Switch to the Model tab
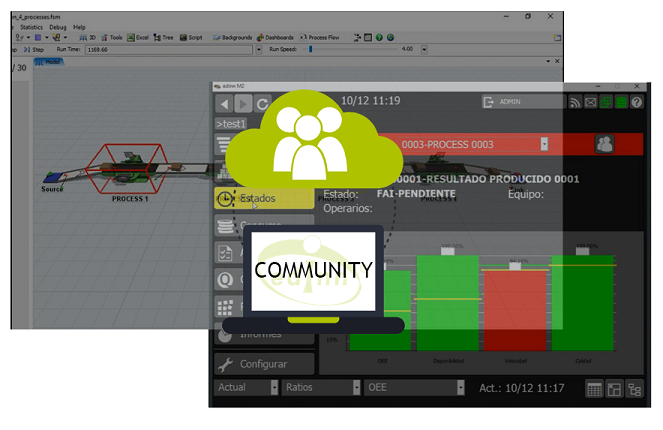Image resolution: width=663 pixels, height=430 pixels. pyautogui.click(x=49, y=62)
